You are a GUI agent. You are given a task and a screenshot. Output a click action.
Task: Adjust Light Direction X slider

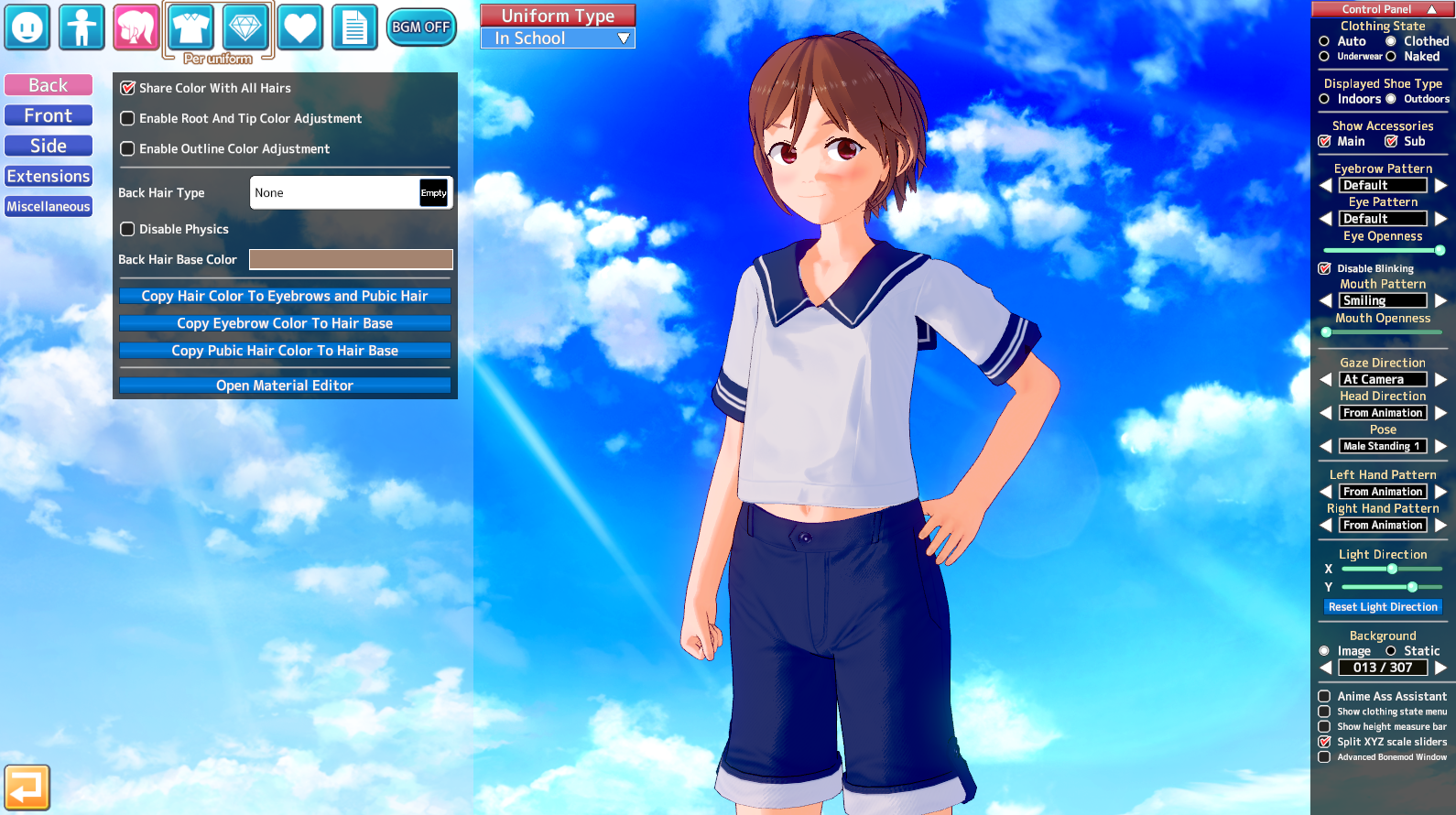1392,569
